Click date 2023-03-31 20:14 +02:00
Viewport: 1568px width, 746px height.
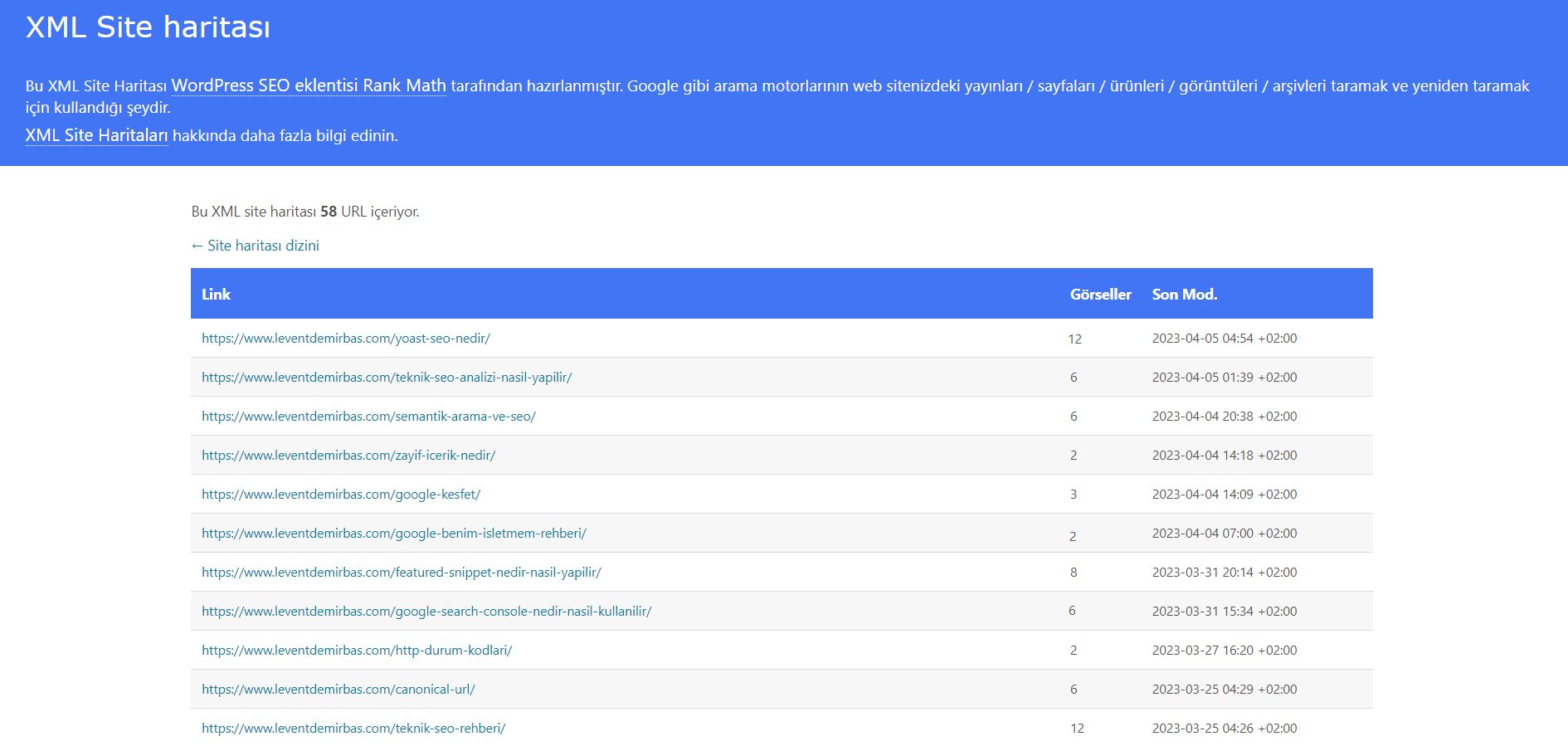(x=1225, y=573)
